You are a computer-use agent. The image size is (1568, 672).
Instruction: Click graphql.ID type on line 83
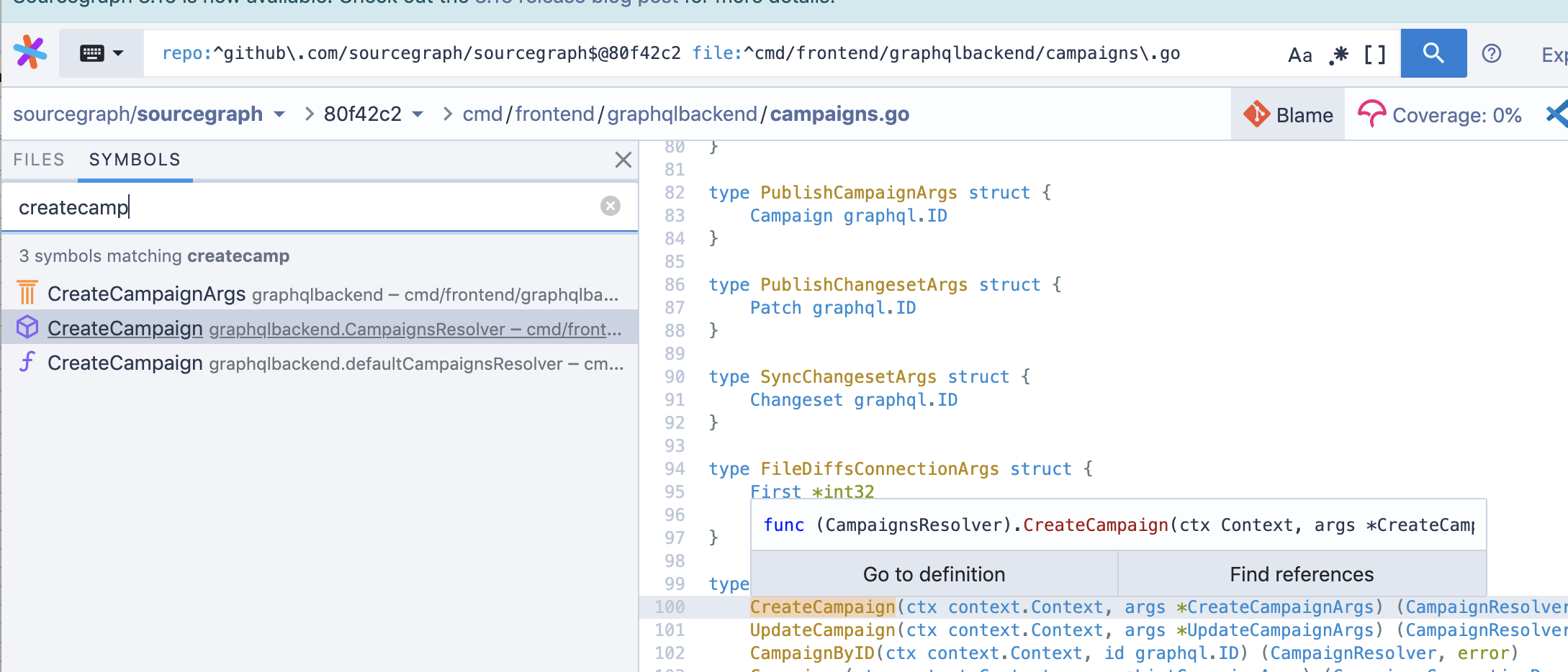895,216
